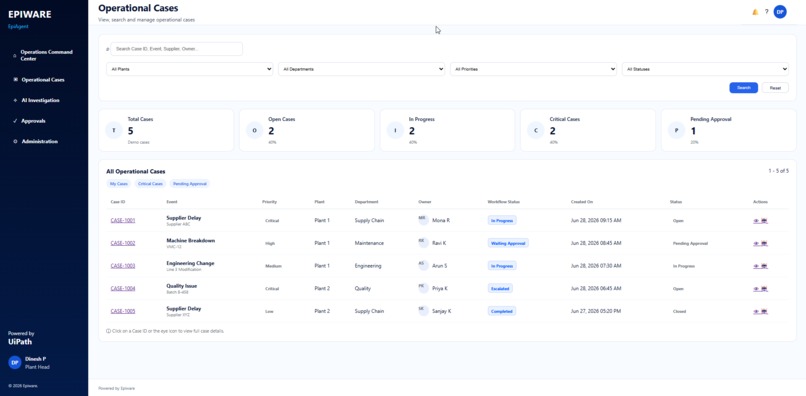Viewport: 806px width, 396px height.
Task: Click Mona R's MR avatar
Action: click(x=423, y=220)
